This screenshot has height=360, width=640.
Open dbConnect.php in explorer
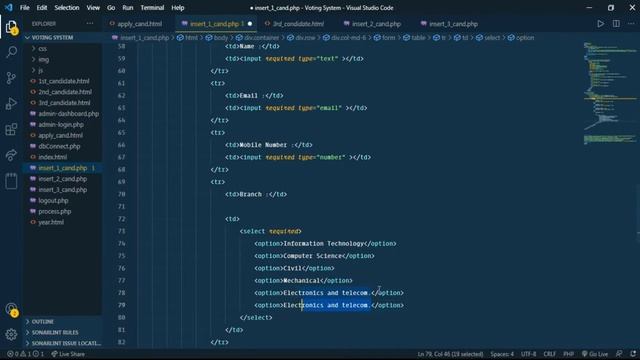59,146
